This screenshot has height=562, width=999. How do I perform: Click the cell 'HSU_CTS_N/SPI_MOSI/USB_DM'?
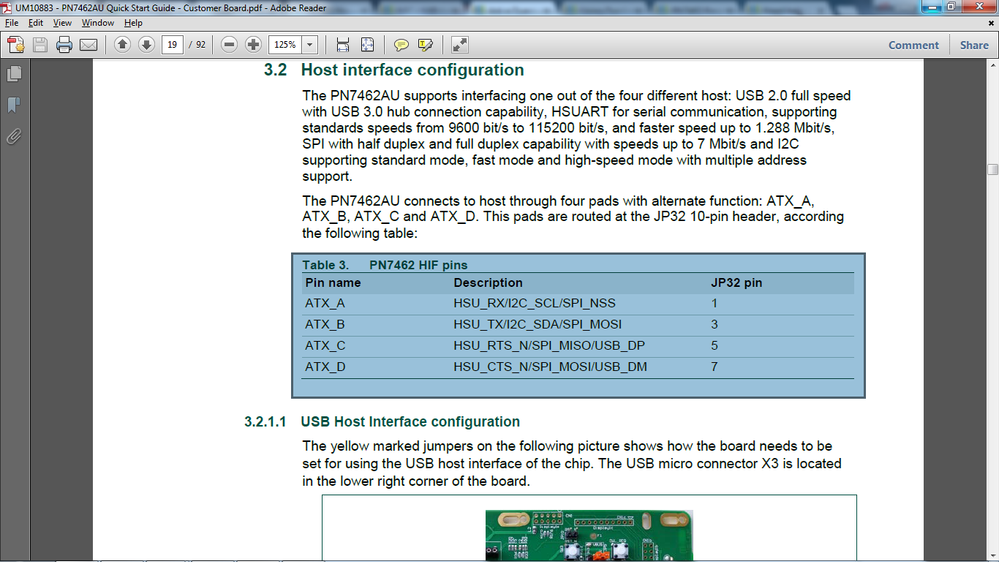[550, 367]
